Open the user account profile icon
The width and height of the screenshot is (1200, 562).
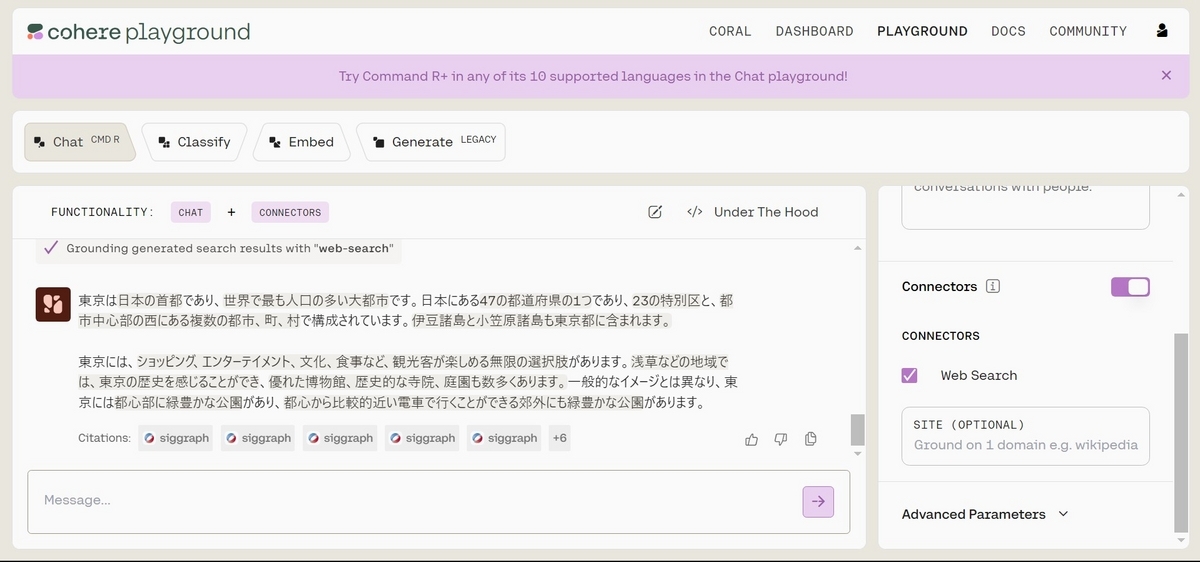pos(1161,31)
